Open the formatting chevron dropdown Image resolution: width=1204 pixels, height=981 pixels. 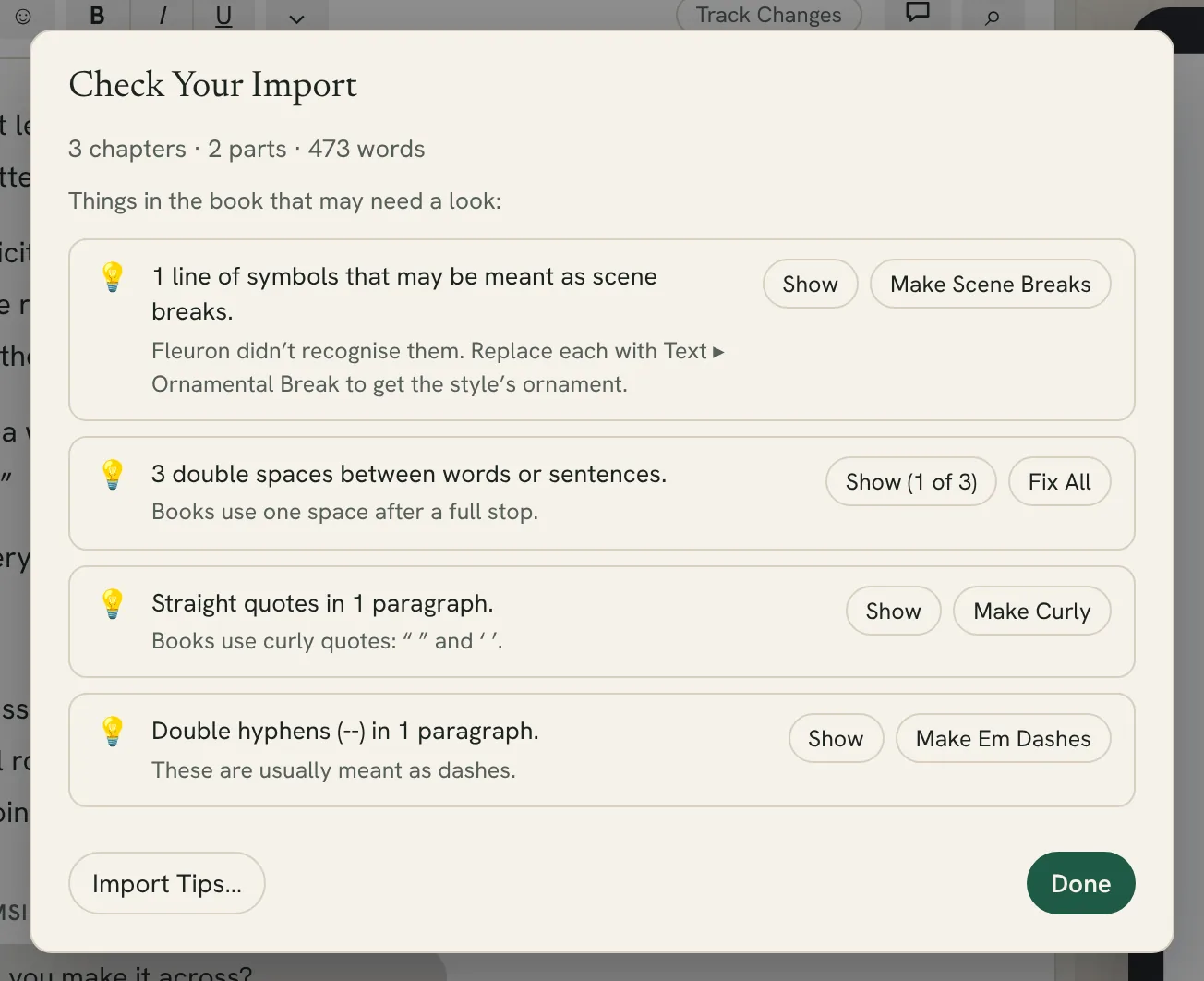pyautogui.click(x=296, y=18)
